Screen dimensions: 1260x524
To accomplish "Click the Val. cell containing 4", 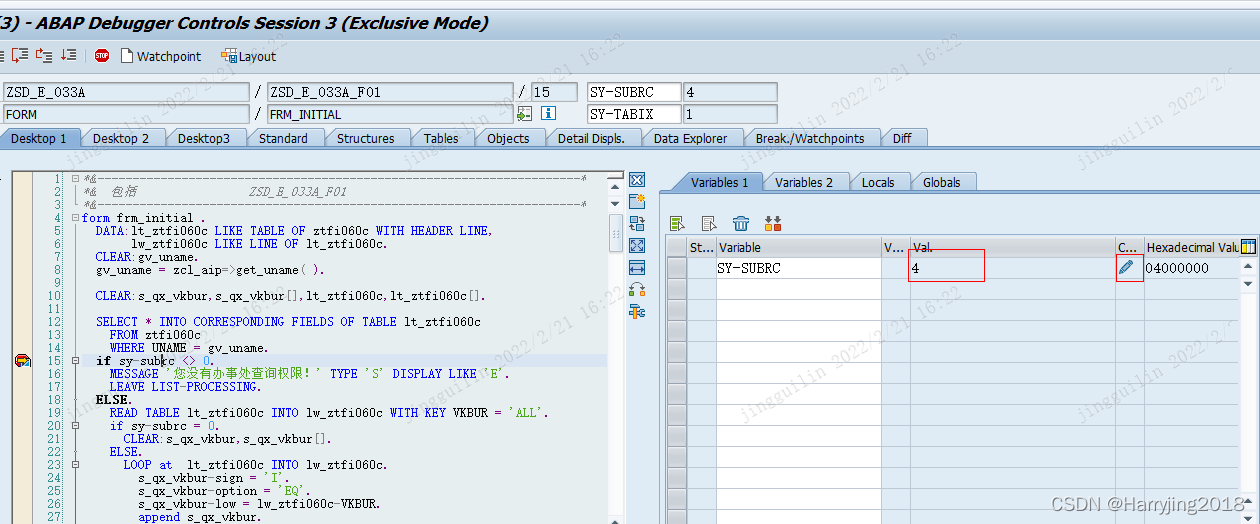I will coord(1011,268).
